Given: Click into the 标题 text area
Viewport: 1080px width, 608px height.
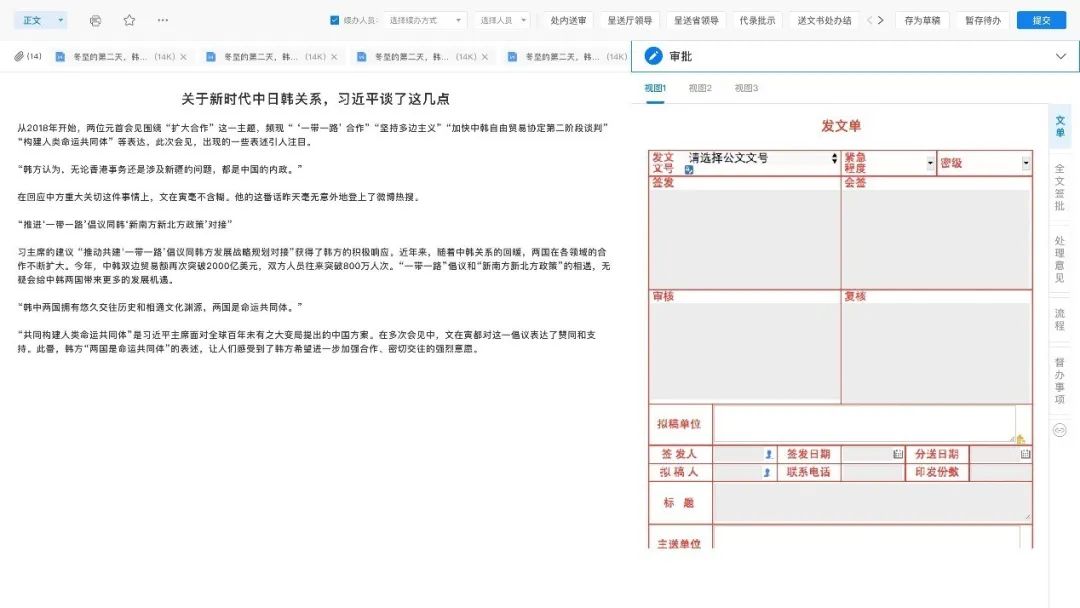Looking at the screenshot, I should [x=872, y=502].
